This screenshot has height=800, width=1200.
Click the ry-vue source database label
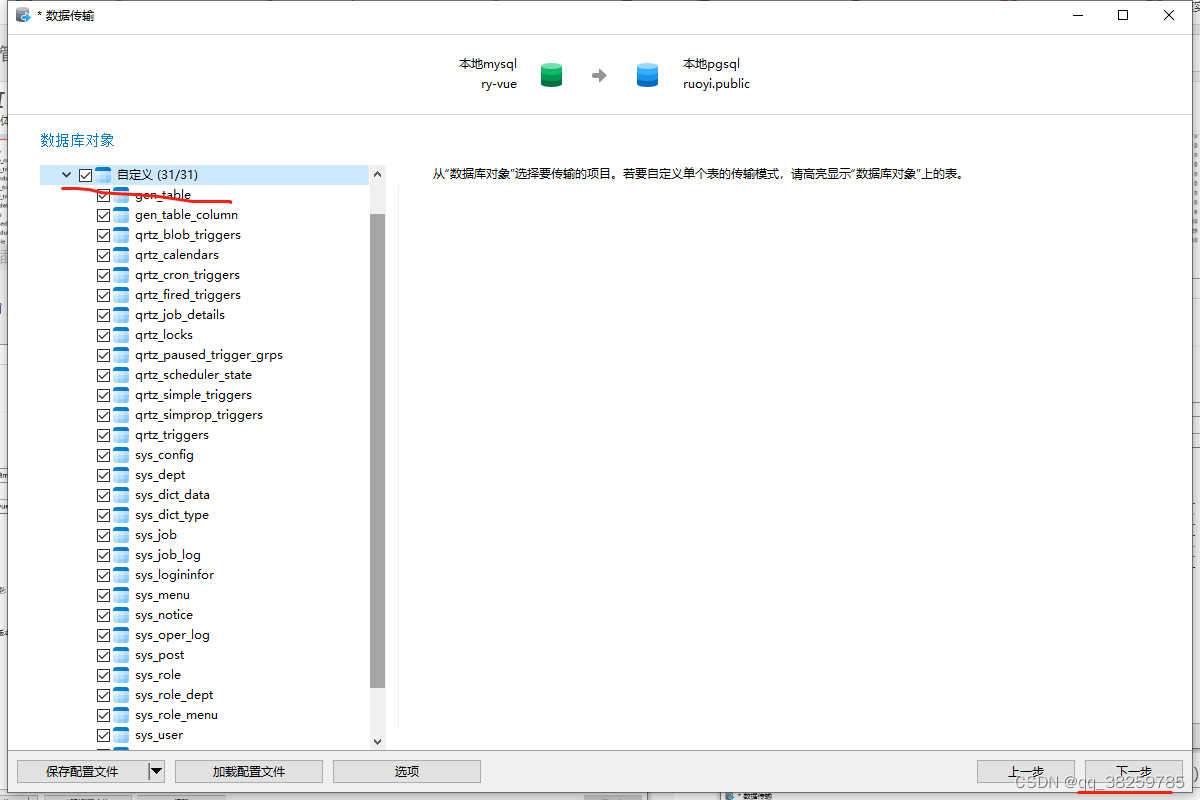[x=499, y=84]
